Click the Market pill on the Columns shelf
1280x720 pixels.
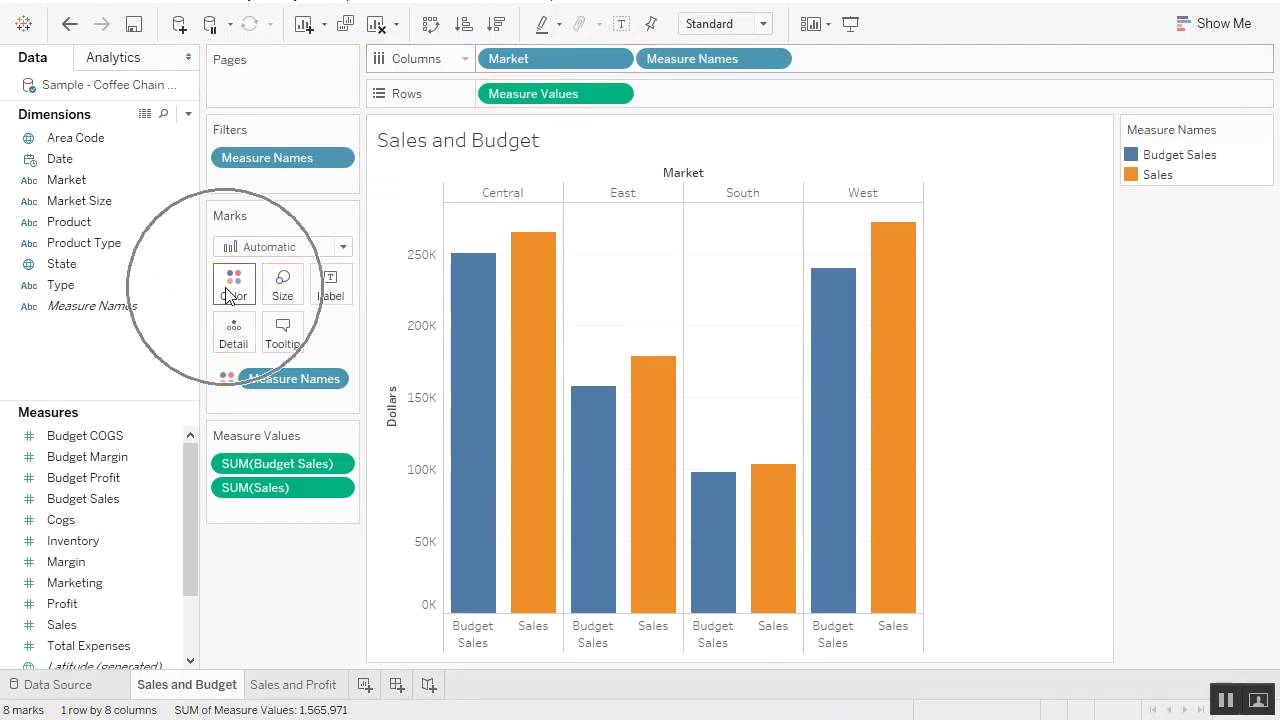pos(555,59)
